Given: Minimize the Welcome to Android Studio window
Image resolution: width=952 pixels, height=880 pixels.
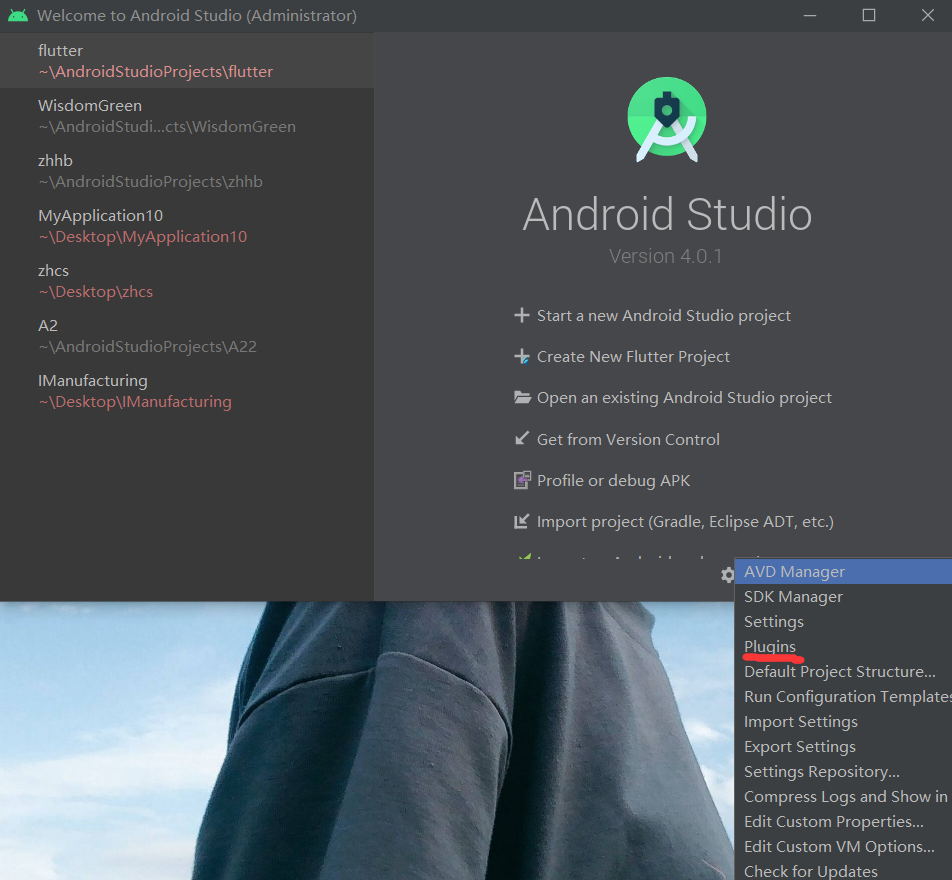Looking at the screenshot, I should [810, 15].
